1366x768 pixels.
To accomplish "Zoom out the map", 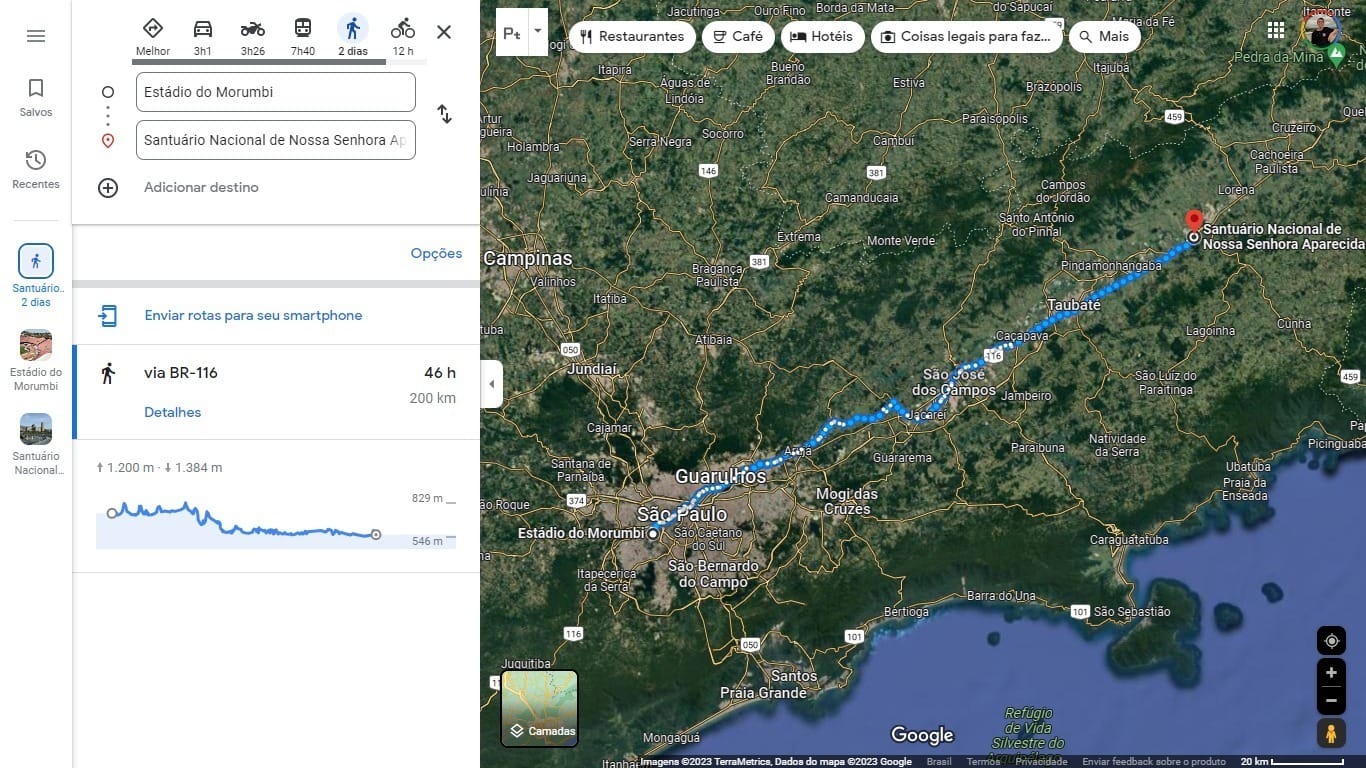I will [1331, 701].
